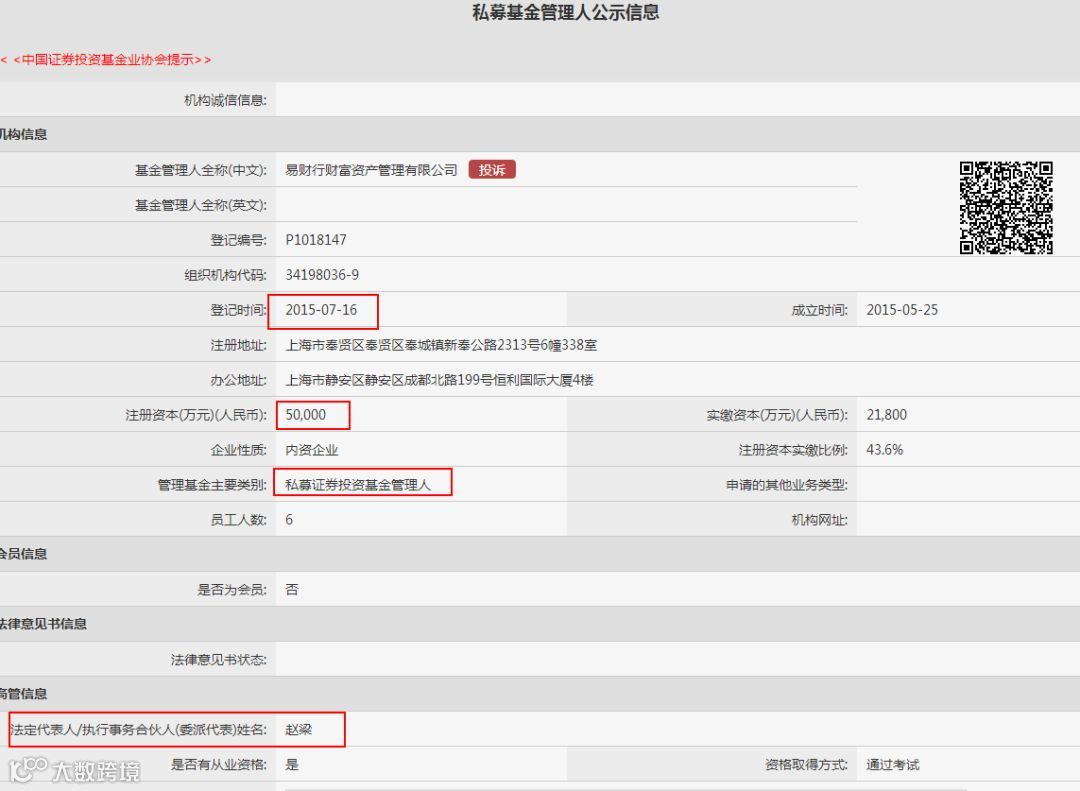Select qualification method 通过考试
The width and height of the screenshot is (1080, 791).
[x=893, y=765]
